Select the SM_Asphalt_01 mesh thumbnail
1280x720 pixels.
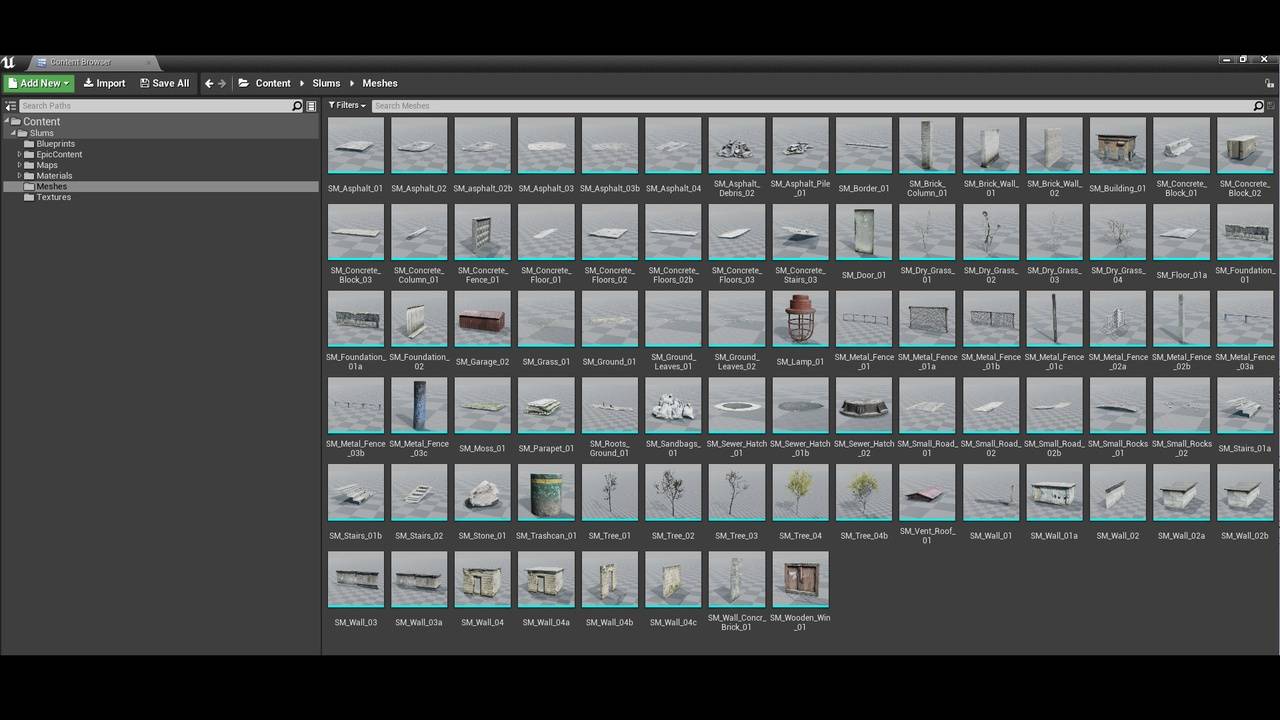[x=355, y=146]
